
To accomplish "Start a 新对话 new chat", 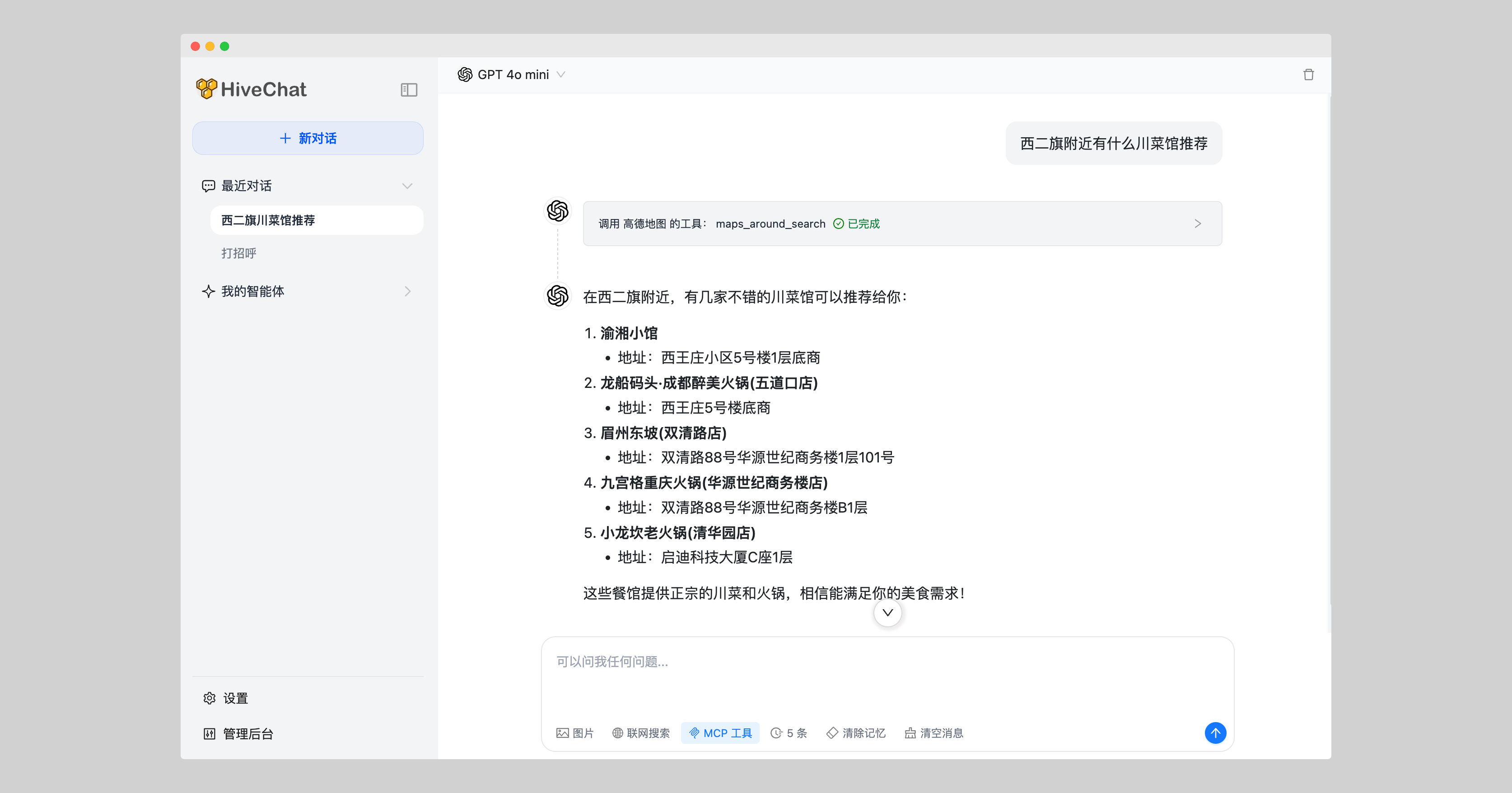I will click(308, 139).
